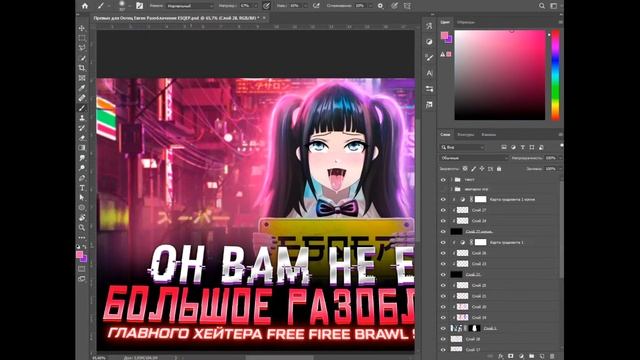Select the open PSD document tab
The image size is (640, 360).
176,18
